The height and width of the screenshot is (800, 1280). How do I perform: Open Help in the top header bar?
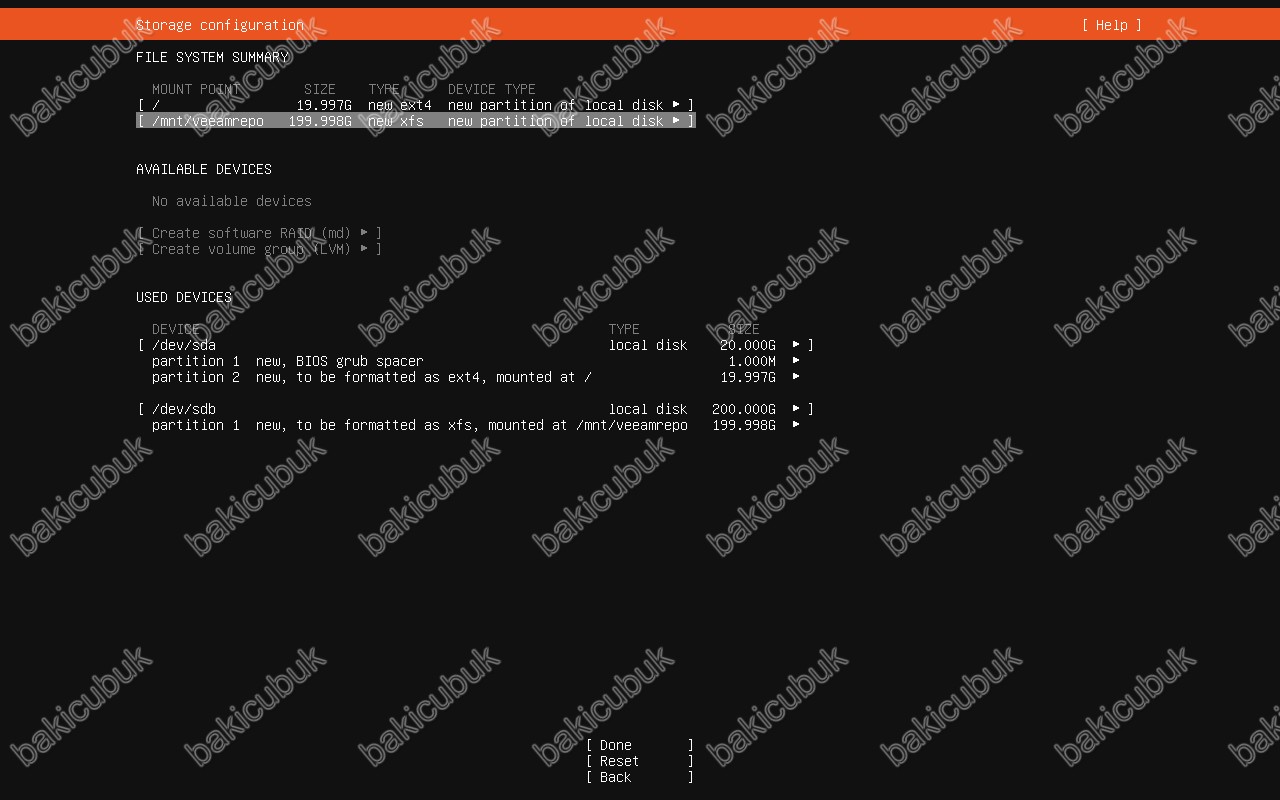point(1111,25)
